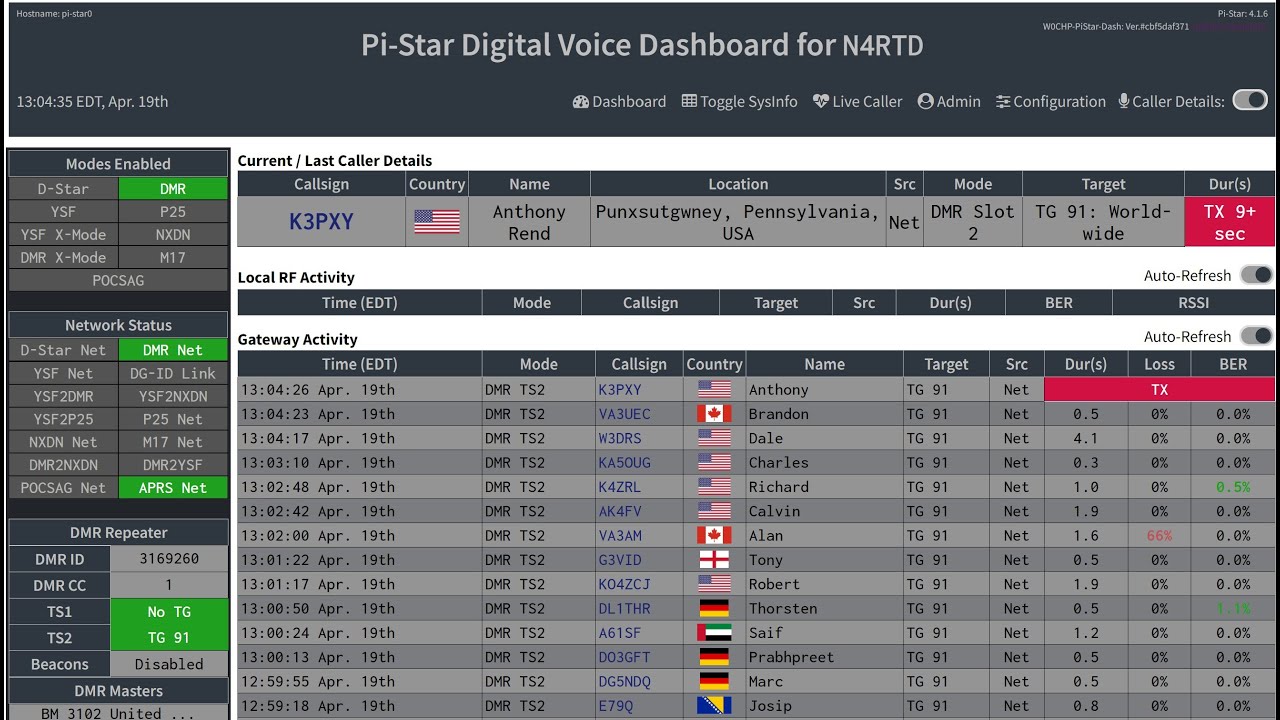
Task: Click the US flag beside K3PXY
Action: 436,221
